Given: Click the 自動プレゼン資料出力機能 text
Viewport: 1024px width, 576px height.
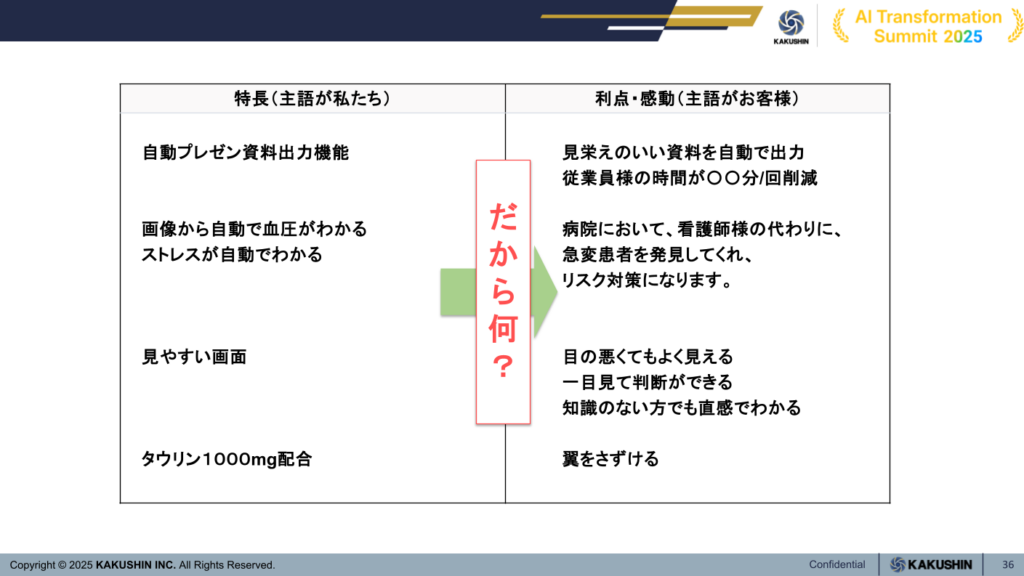Looking at the screenshot, I should pos(245,153).
